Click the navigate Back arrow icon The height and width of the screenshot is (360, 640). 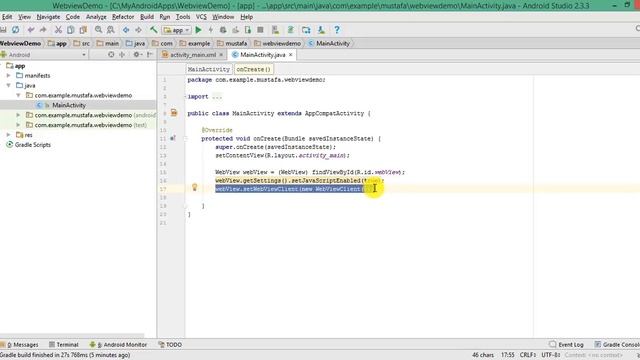[x=126, y=30]
